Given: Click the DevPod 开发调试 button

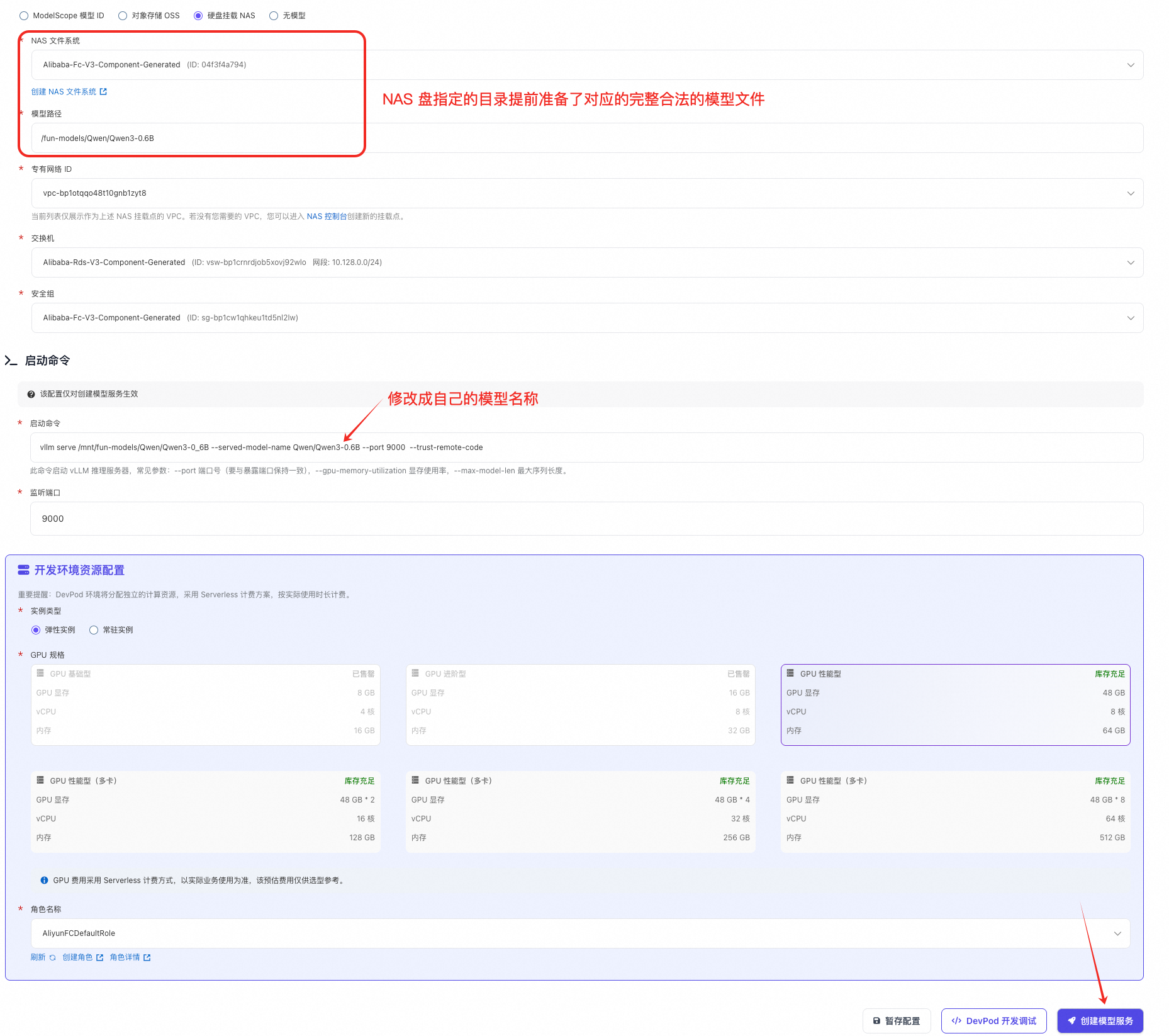Looking at the screenshot, I should [x=994, y=1021].
